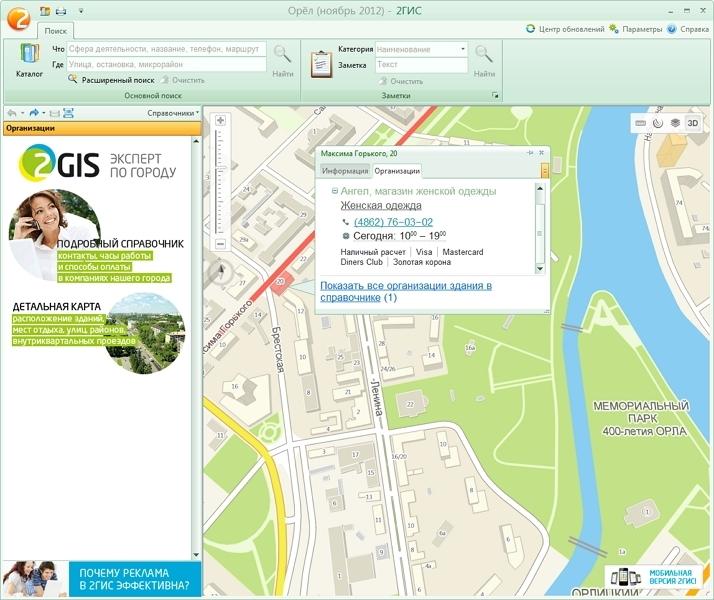
Task: Zoom out with the map minus button
Action: click(220, 244)
